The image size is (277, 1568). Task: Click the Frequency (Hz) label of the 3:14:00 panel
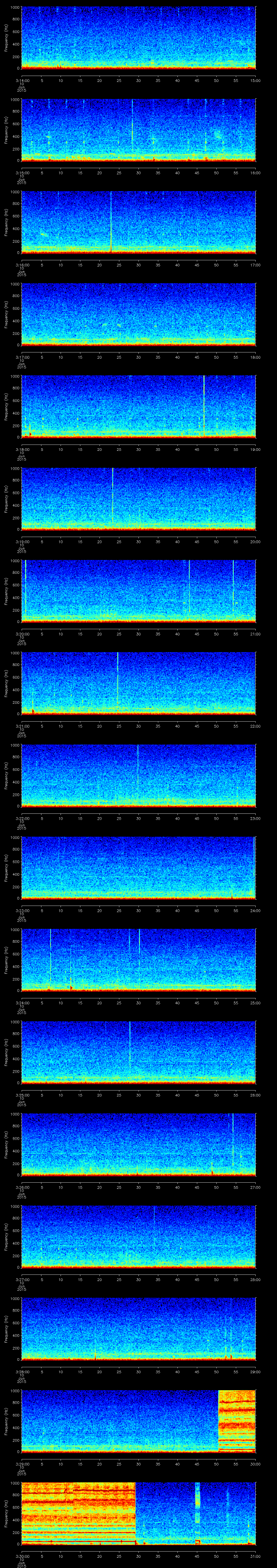point(6,38)
